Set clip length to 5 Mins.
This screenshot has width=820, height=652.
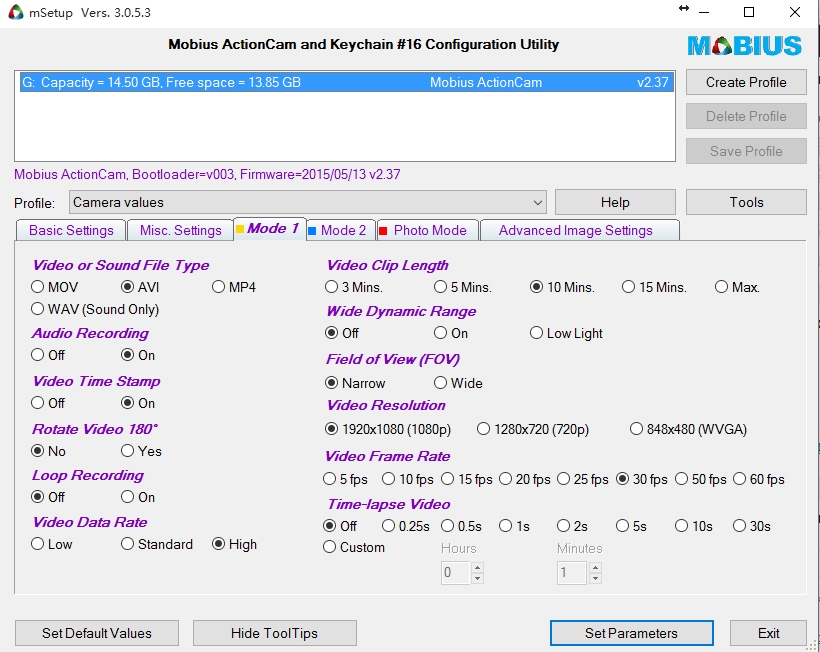pyautogui.click(x=463, y=287)
